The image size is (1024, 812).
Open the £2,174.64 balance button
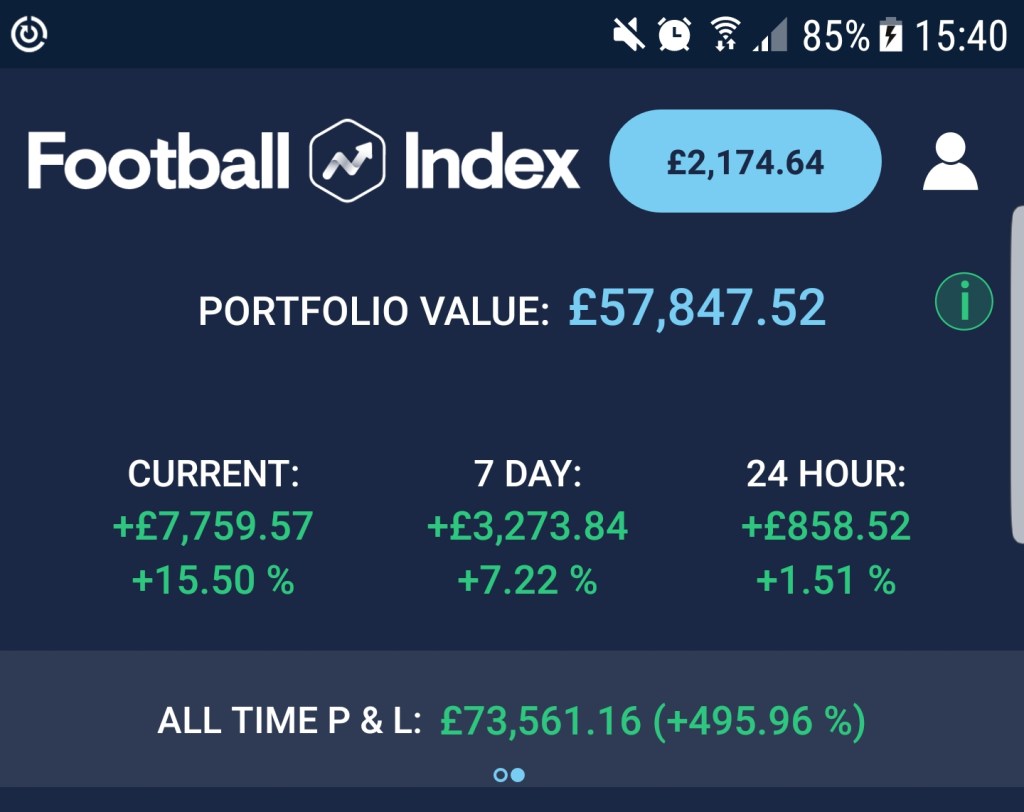pyautogui.click(x=745, y=161)
